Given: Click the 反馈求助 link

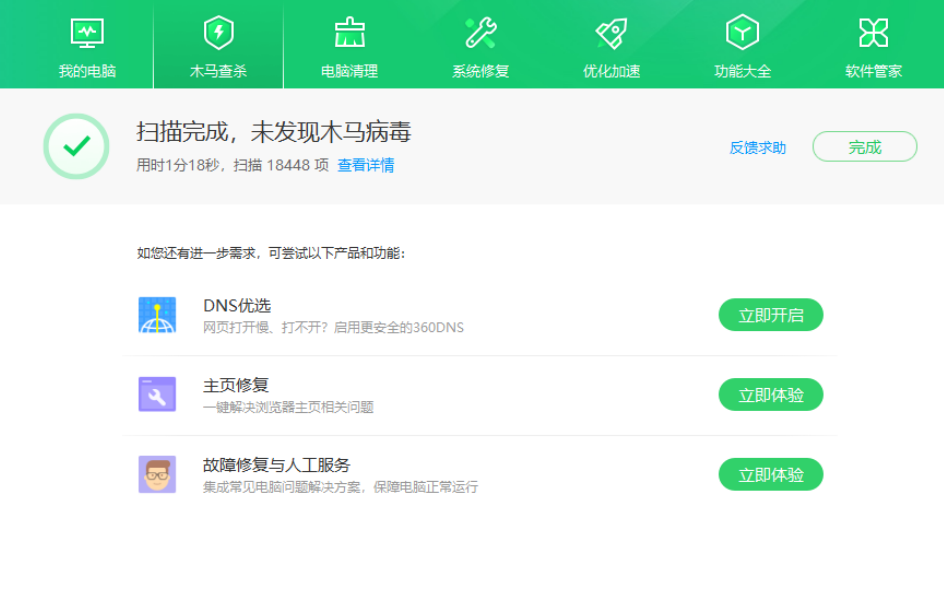Looking at the screenshot, I should pyautogui.click(x=757, y=147).
